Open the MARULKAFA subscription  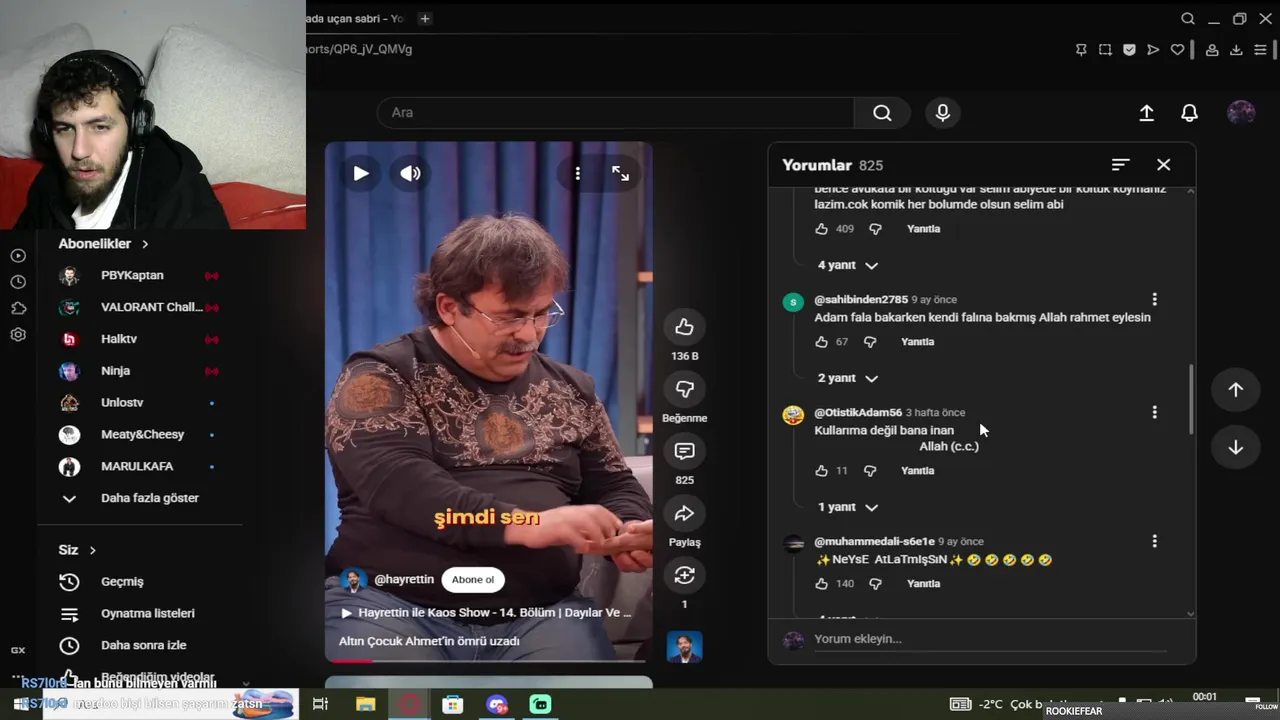coord(140,467)
